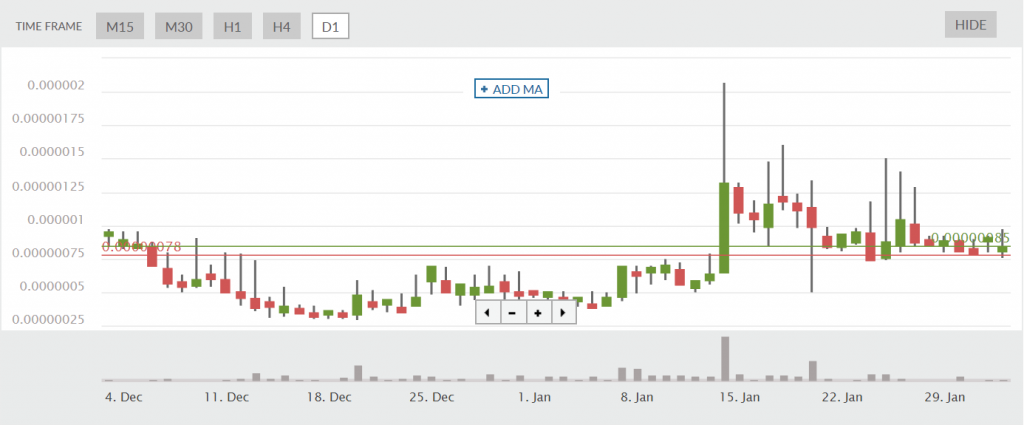The image size is (1024, 425).
Task: Zoom out using minus icon
Action: coord(513,313)
